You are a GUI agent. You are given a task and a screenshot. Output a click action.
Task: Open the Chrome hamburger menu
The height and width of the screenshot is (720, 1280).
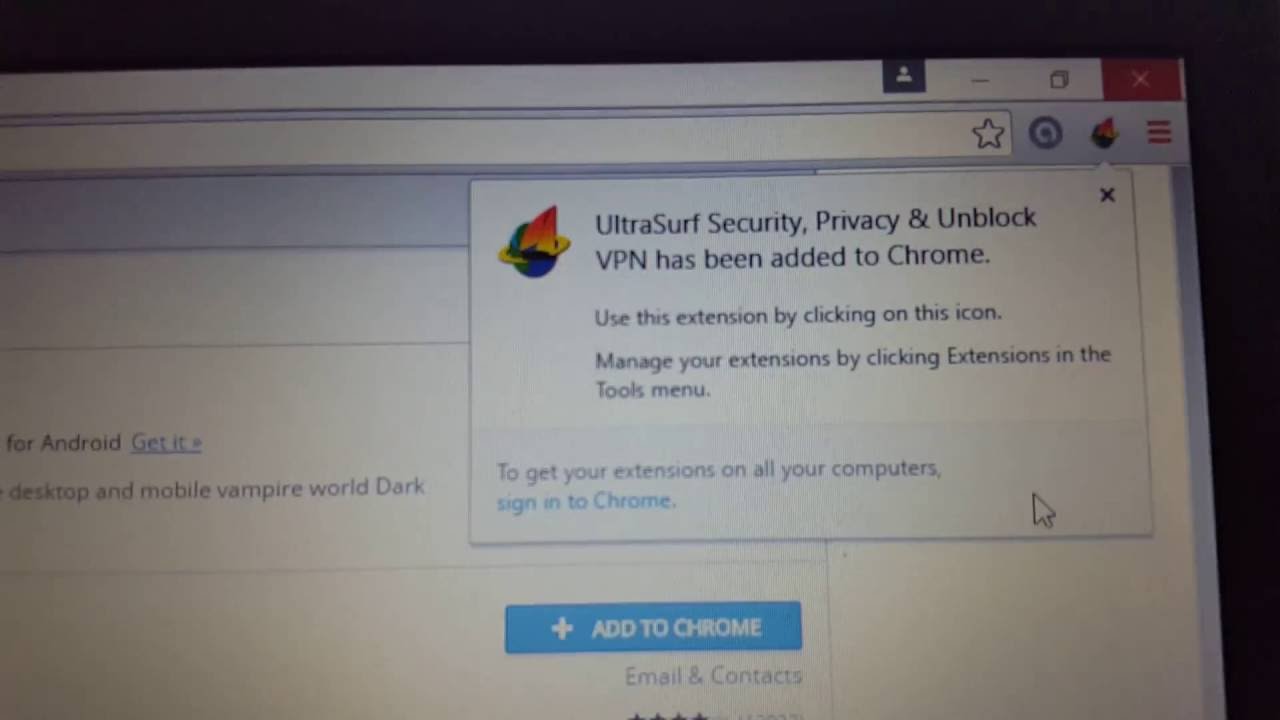coord(1159,132)
